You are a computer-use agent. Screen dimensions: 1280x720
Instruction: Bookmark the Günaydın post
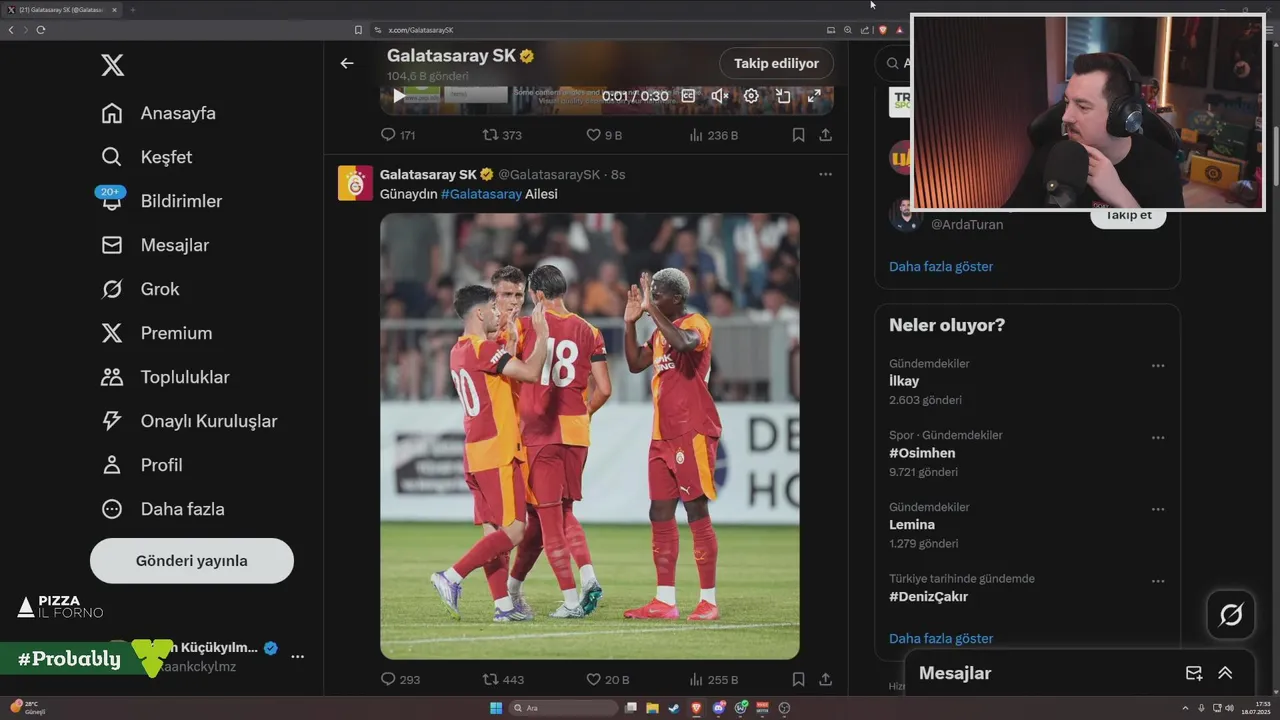pos(798,679)
